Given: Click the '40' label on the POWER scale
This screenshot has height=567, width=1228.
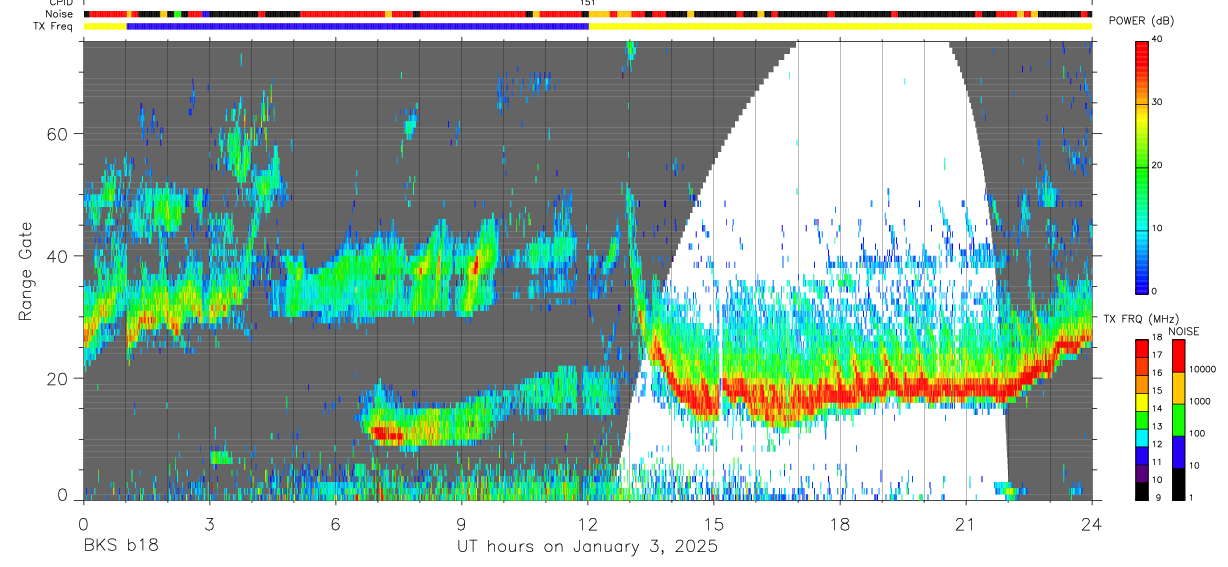Looking at the screenshot, I should [x=1158, y=40].
